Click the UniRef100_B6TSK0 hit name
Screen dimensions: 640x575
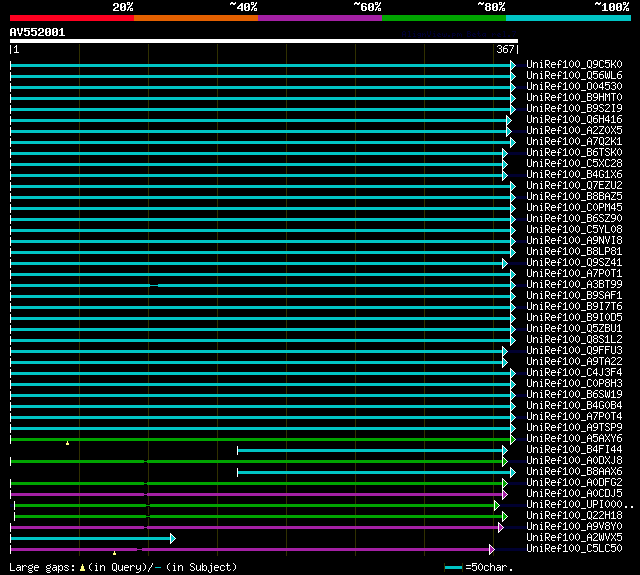(x=574, y=153)
